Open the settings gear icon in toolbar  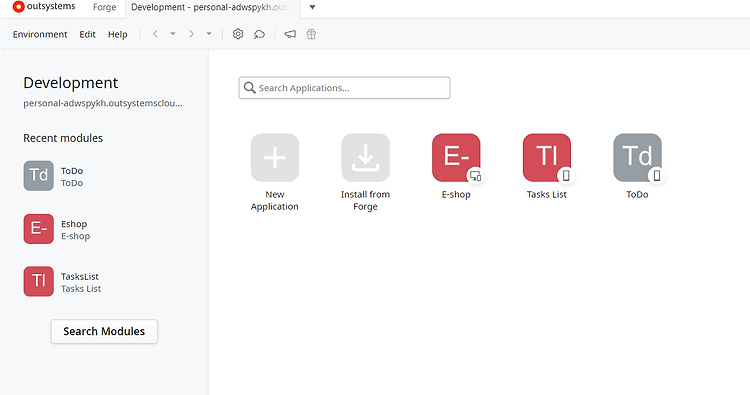(x=238, y=34)
